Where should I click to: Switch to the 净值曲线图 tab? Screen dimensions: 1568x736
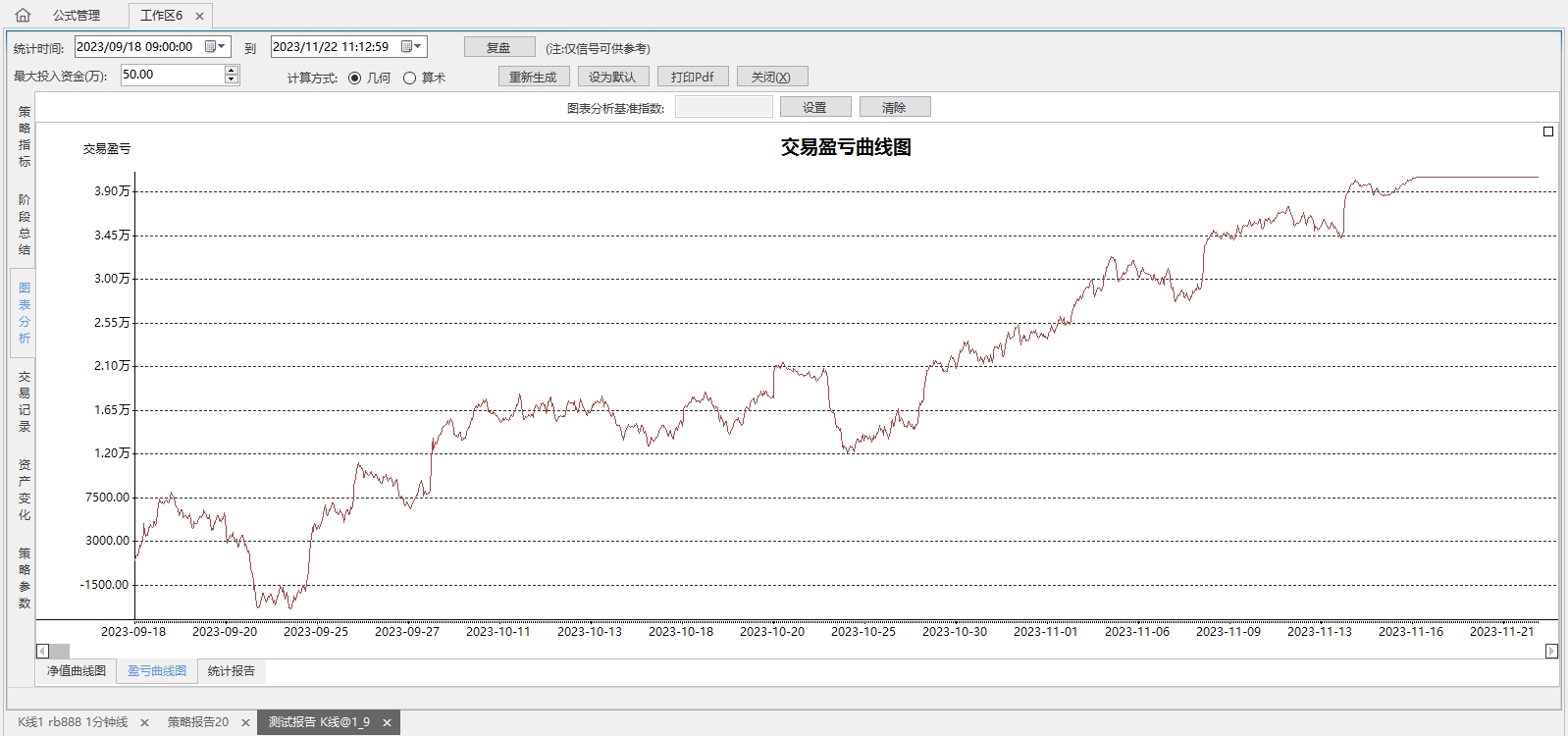coord(77,671)
